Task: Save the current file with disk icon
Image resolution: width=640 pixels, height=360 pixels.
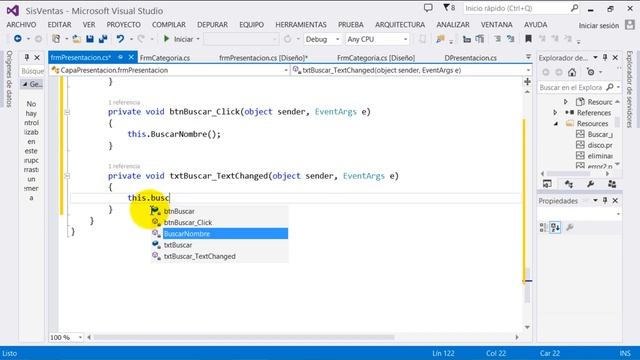Action: (90, 39)
